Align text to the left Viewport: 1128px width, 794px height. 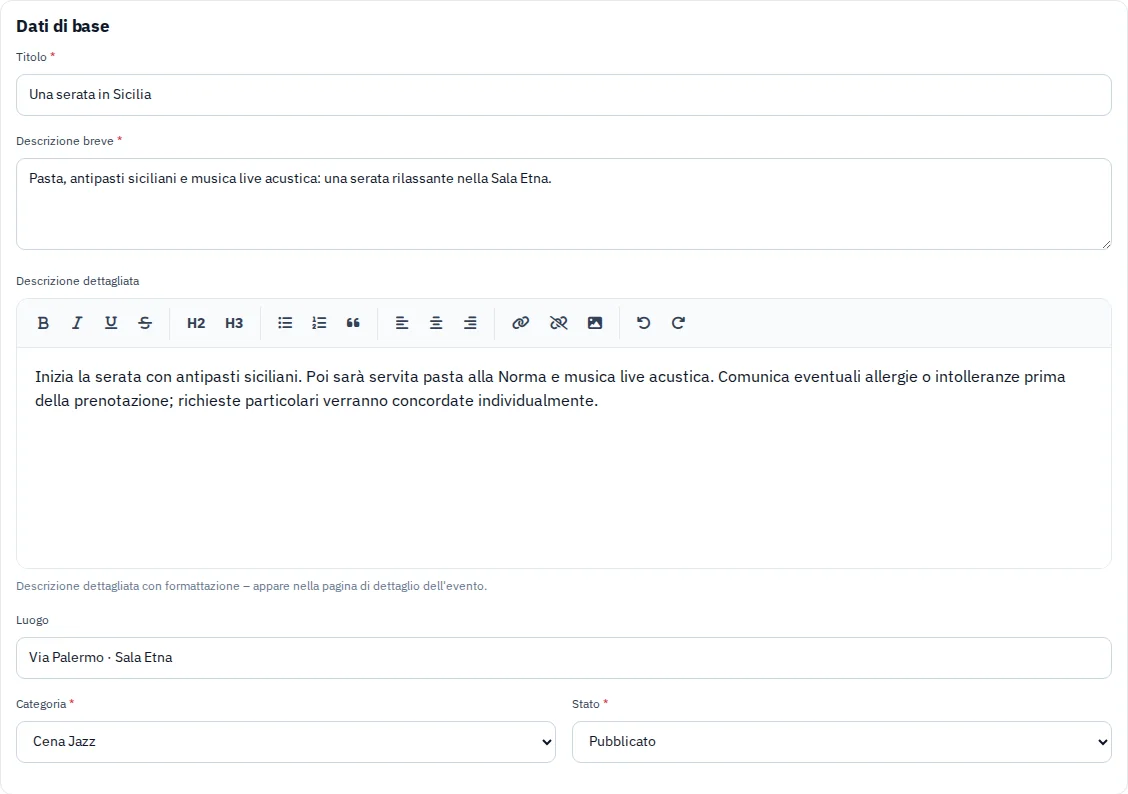(401, 323)
